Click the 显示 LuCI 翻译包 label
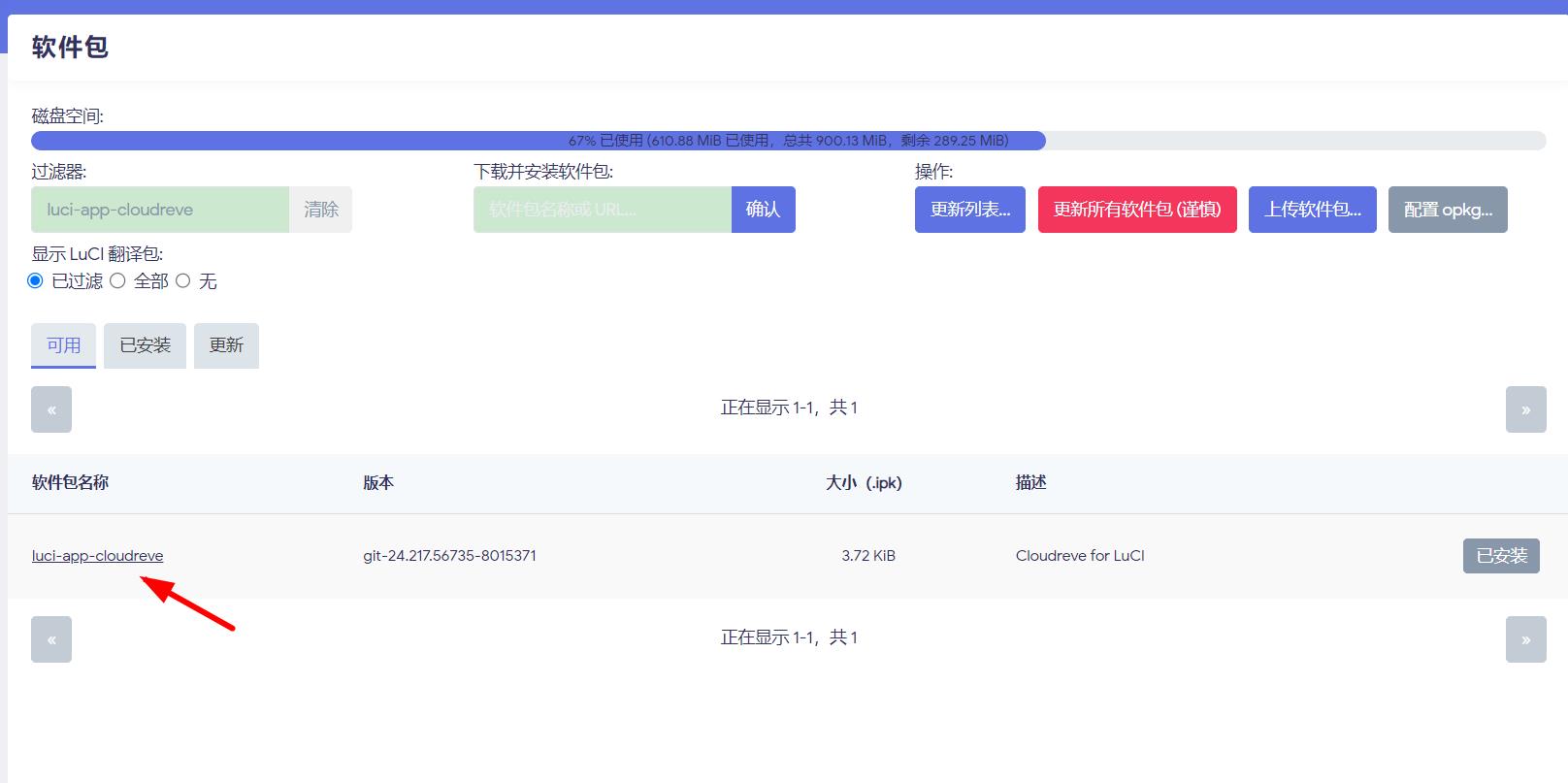1568x783 pixels. (x=97, y=254)
